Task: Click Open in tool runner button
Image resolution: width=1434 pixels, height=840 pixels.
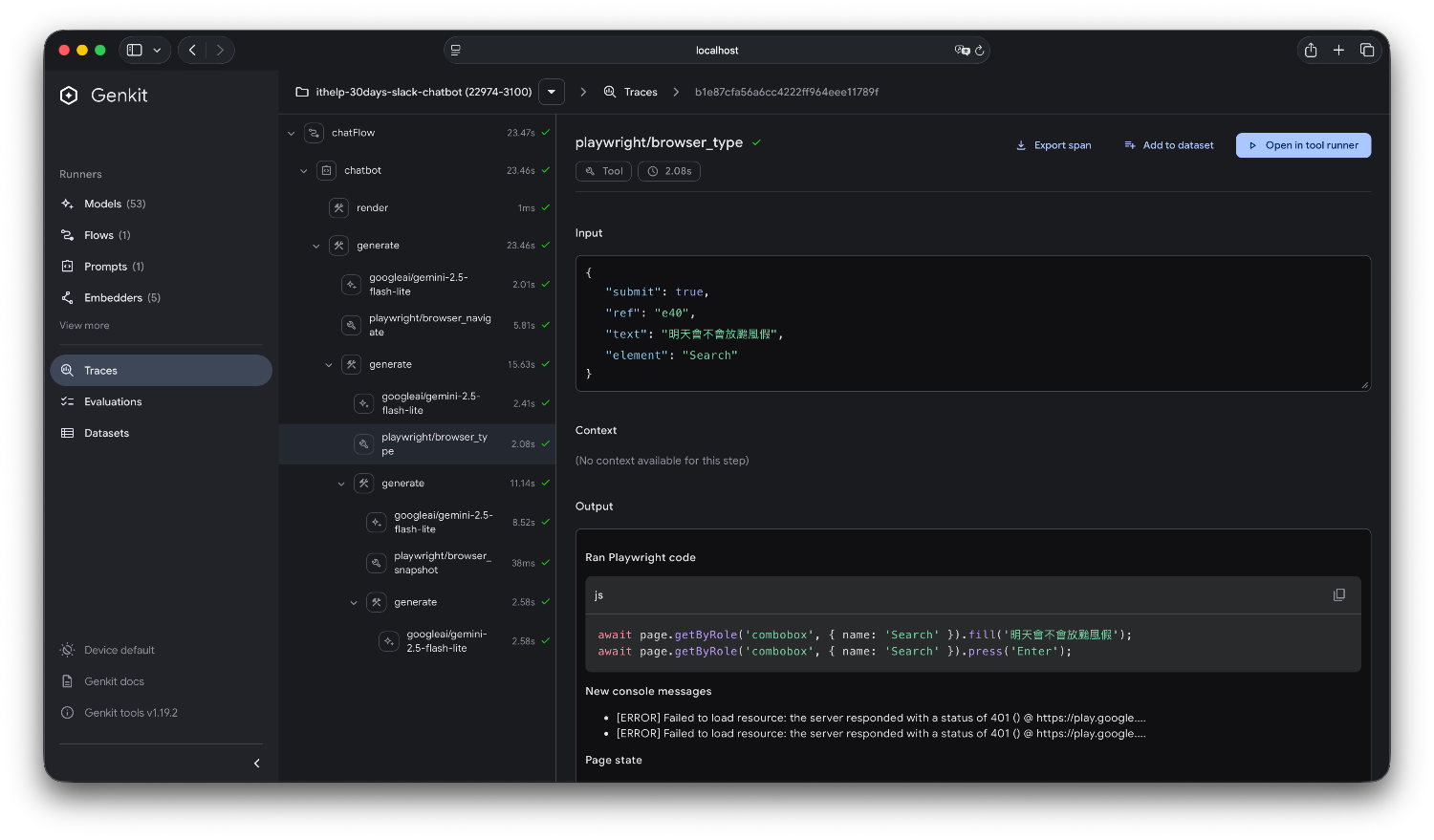Action: [1303, 145]
